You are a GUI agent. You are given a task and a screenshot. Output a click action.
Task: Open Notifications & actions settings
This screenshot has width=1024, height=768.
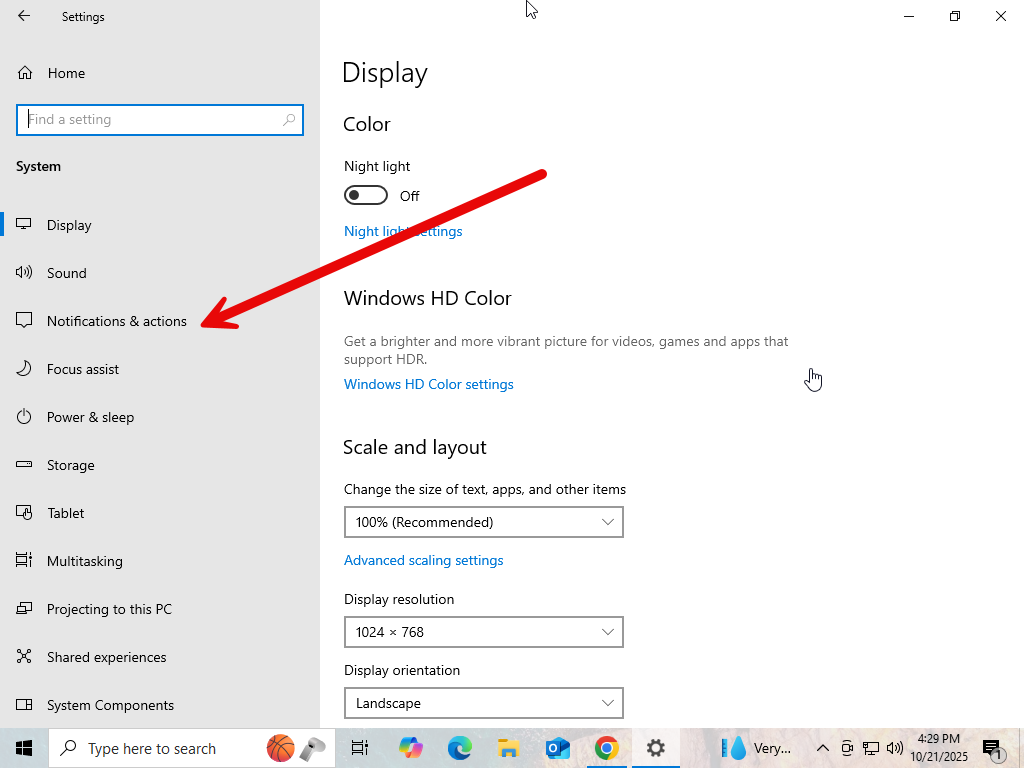tap(116, 321)
